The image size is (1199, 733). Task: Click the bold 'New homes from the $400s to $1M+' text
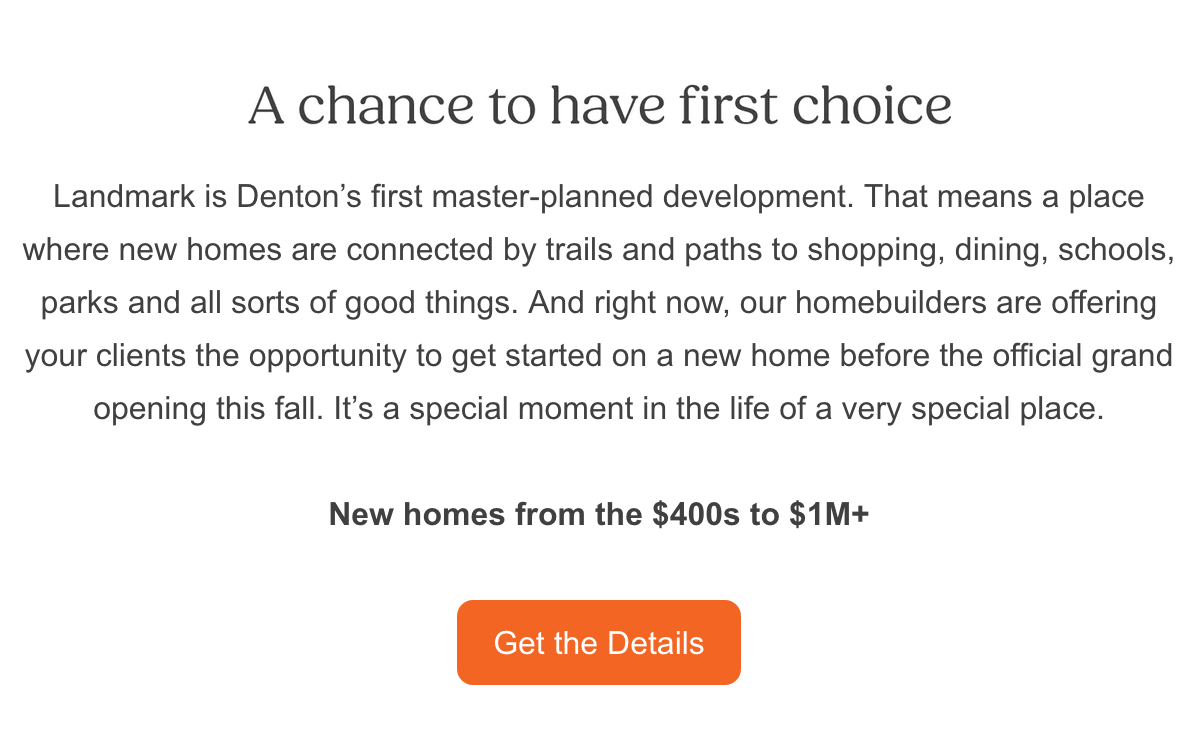(600, 514)
